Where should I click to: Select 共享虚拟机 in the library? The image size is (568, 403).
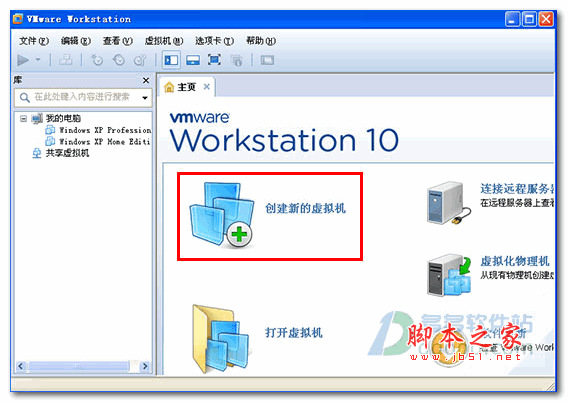67,153
